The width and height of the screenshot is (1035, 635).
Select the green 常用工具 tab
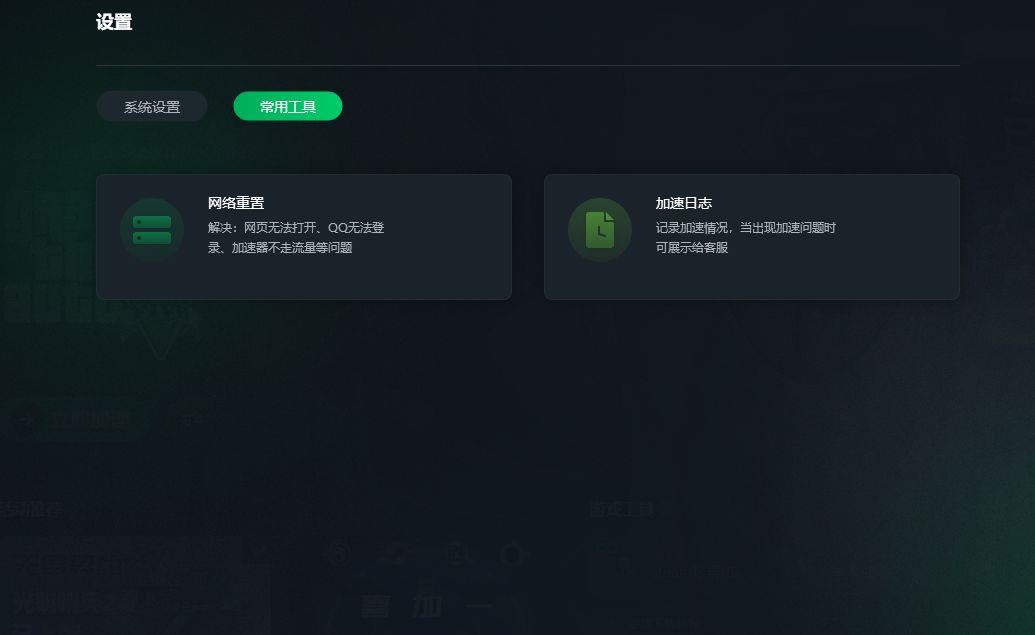[x=288, y=106]
